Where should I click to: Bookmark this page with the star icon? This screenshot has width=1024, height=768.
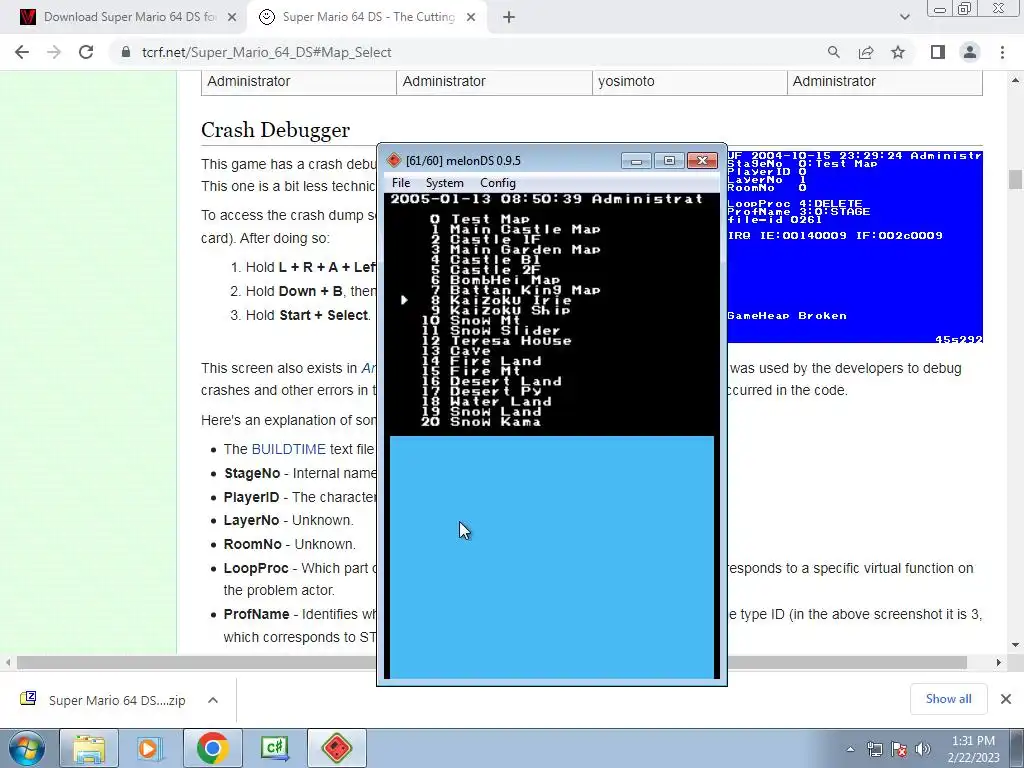point(898,52)
